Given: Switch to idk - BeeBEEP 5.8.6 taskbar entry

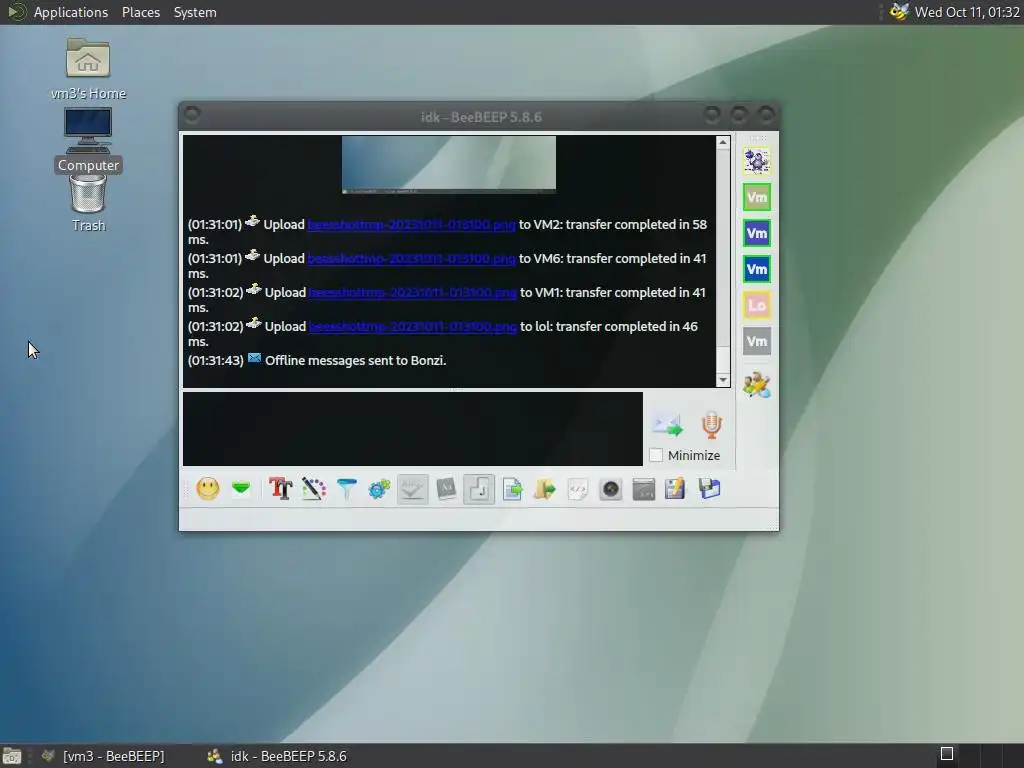Looking at the screenshot, I should click(277, 756).
